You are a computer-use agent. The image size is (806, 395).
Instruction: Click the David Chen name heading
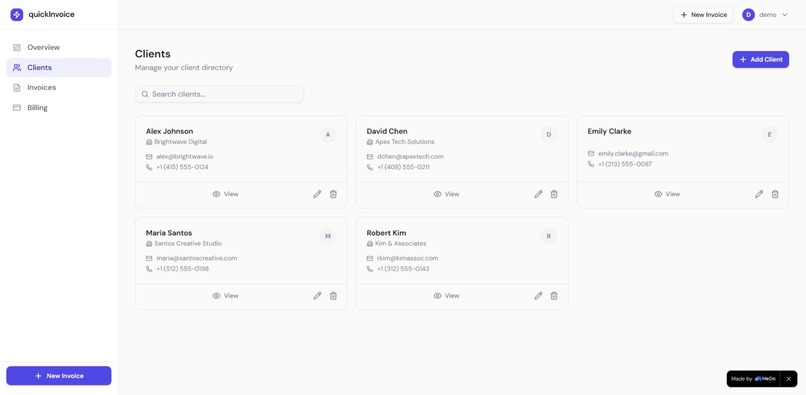[x=387, y=131]
